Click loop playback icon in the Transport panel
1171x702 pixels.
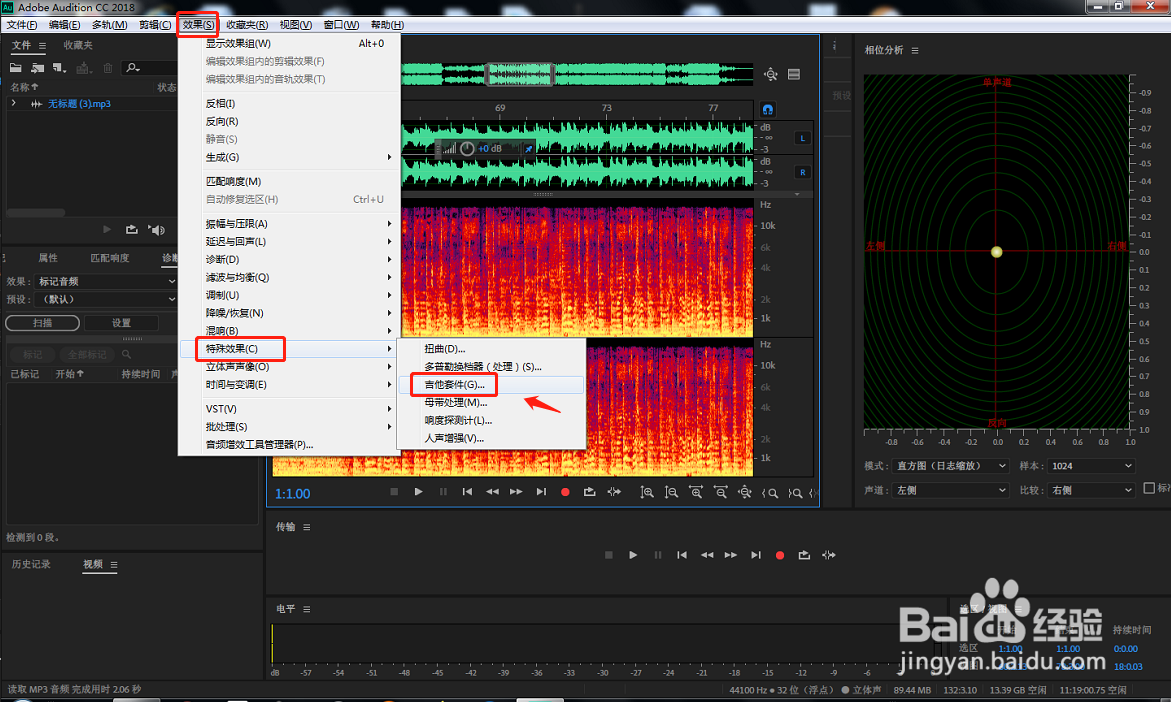click(x=804, y=555)
